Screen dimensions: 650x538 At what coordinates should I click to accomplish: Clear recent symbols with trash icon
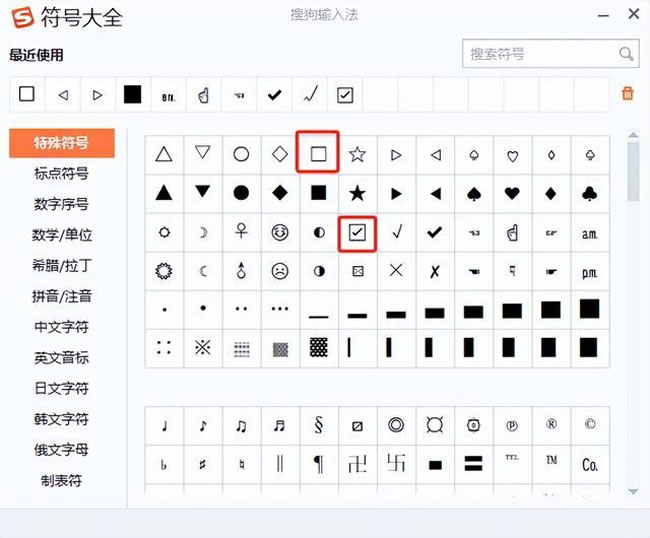click(628, 93)
